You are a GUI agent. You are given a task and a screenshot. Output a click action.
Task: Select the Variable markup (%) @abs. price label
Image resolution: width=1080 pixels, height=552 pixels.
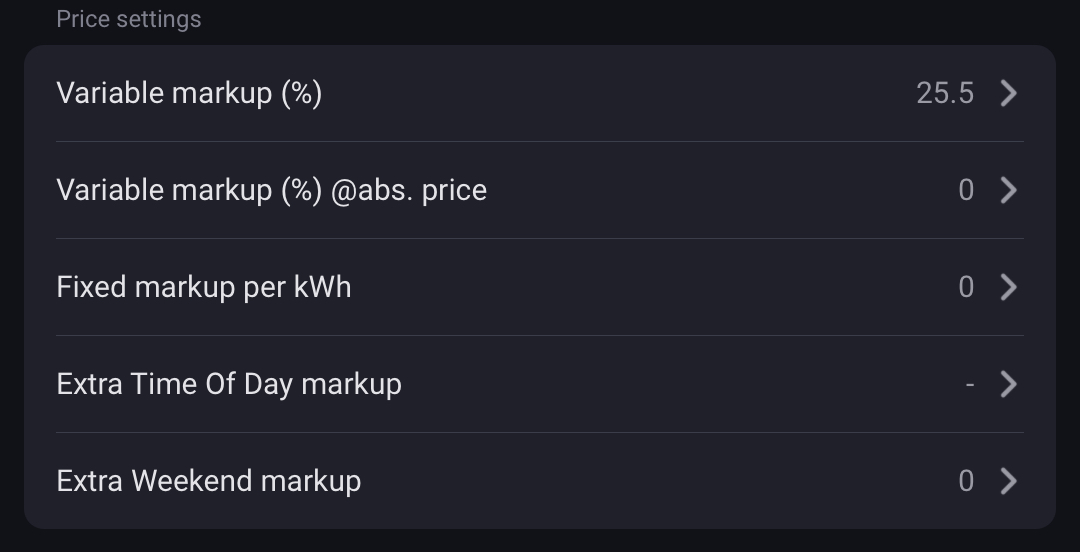(x=271, y=190)
